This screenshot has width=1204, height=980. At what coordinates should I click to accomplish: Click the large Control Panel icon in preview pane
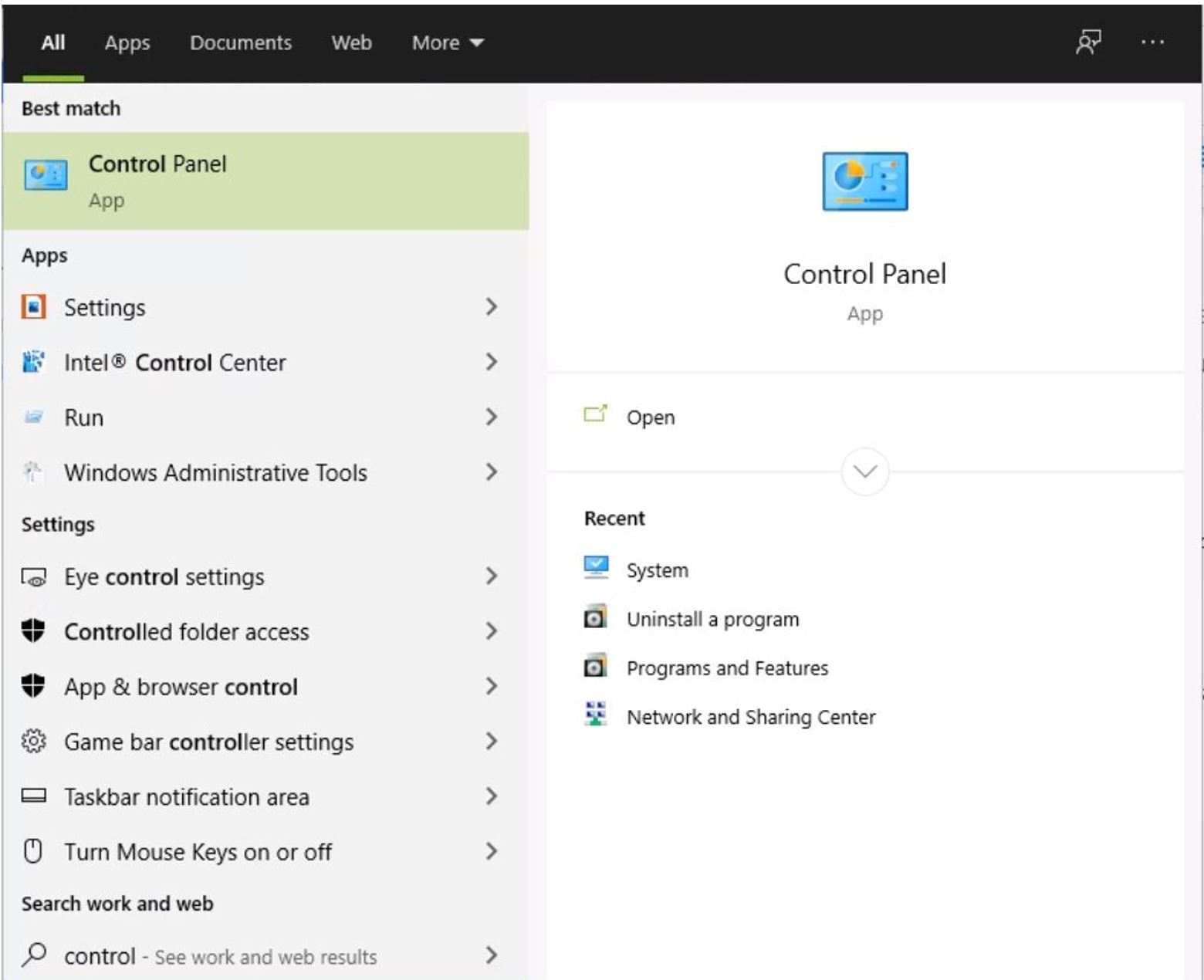coord(864,181)
